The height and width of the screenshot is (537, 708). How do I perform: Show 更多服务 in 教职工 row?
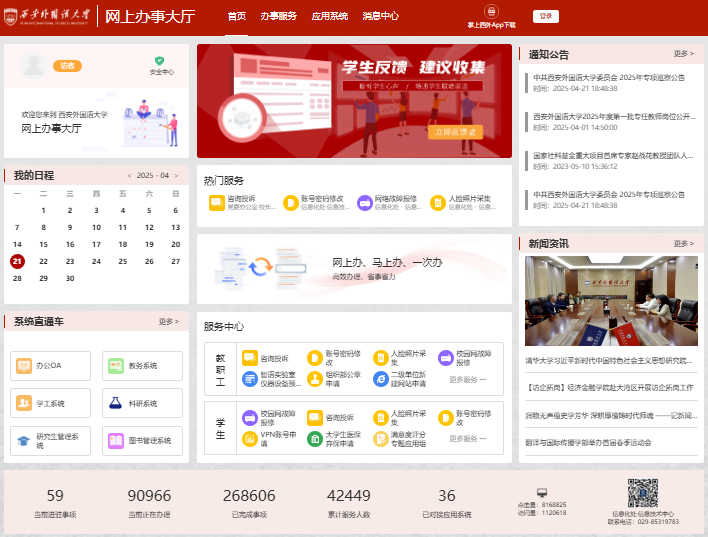coord(468,379)
